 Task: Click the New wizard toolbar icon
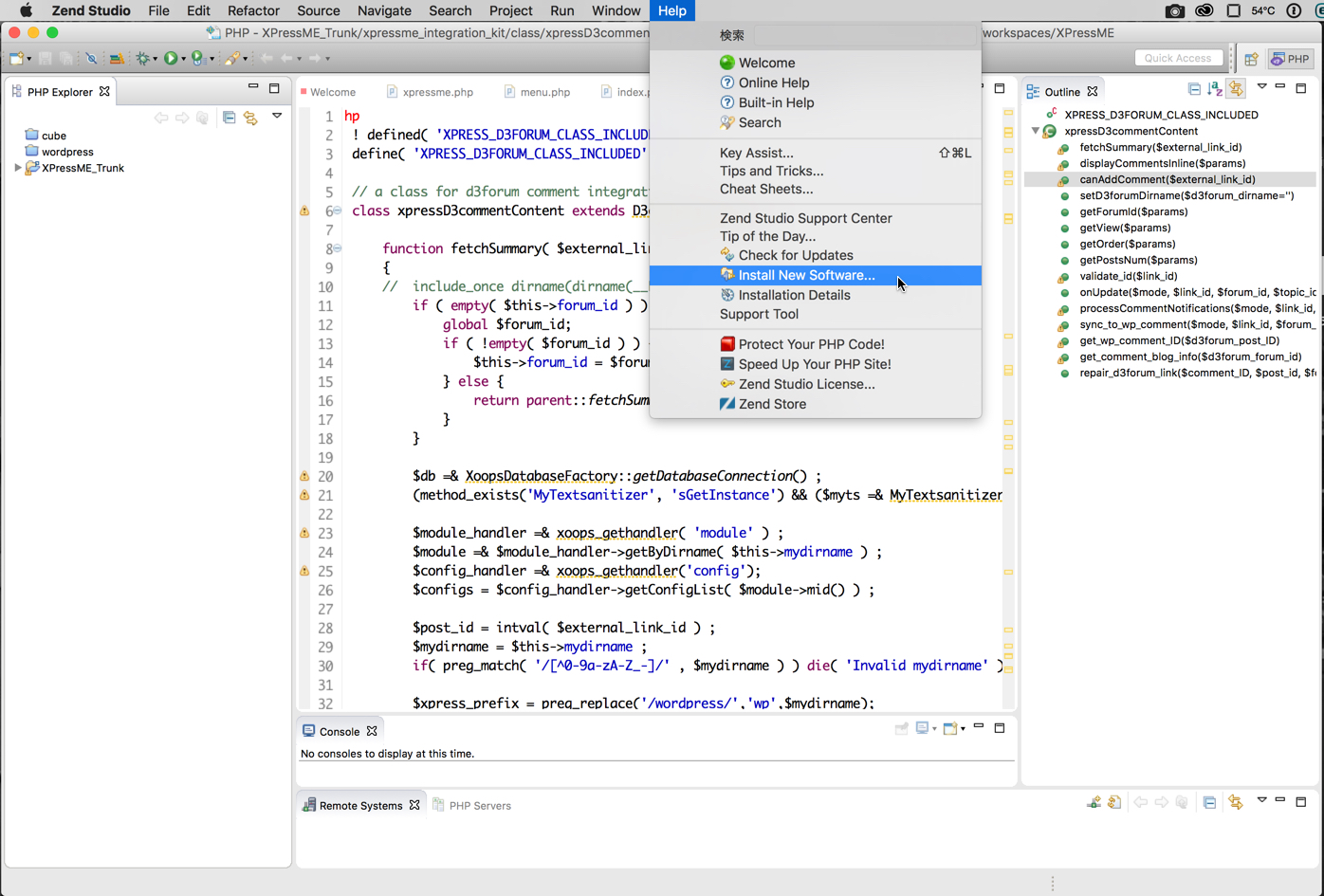(16, 59)
